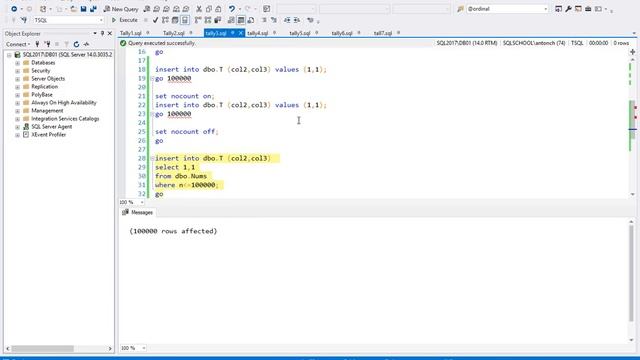Switch to the tail7.sql tab
640x360 pixels.
(x=383, y=33)
